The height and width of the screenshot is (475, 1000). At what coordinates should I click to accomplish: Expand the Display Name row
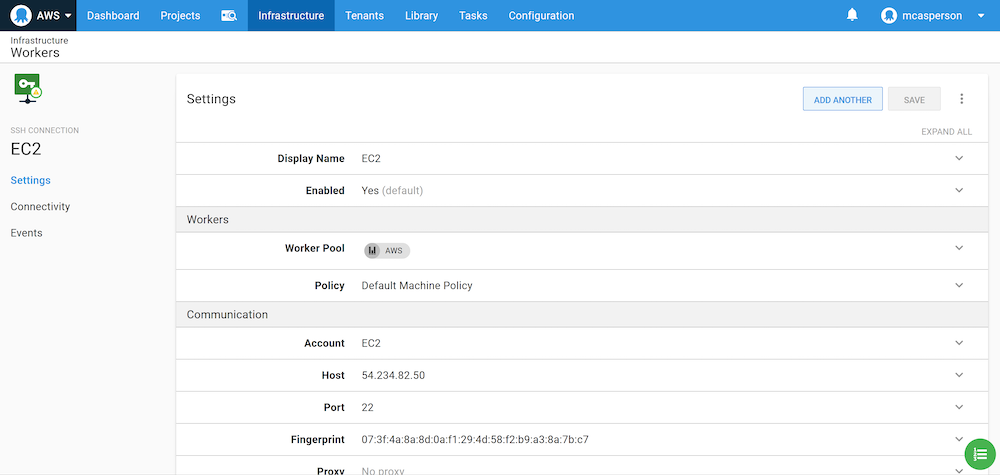(x=958, y=158)
